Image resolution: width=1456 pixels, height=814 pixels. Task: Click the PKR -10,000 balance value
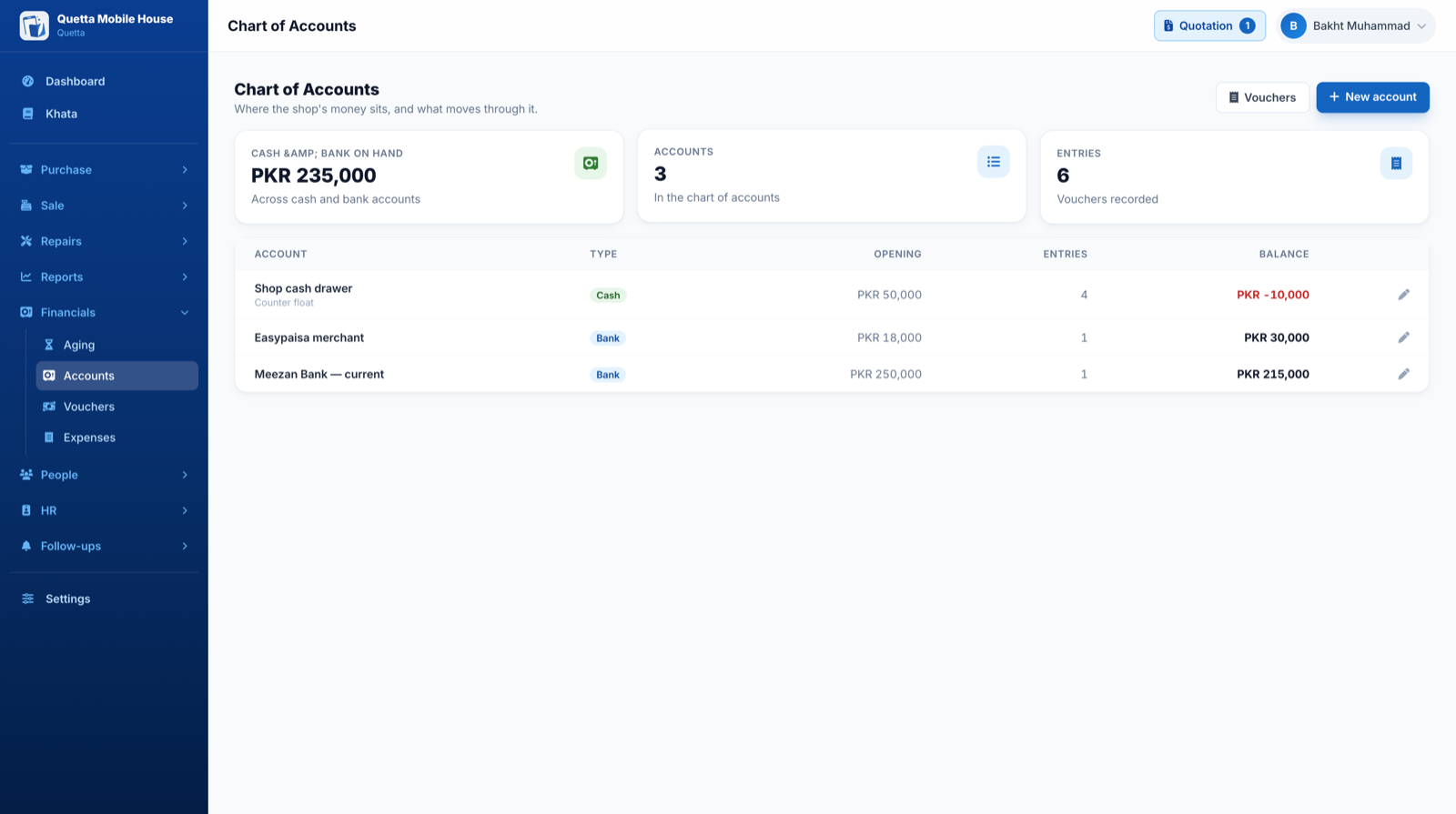click(1272, 295)
